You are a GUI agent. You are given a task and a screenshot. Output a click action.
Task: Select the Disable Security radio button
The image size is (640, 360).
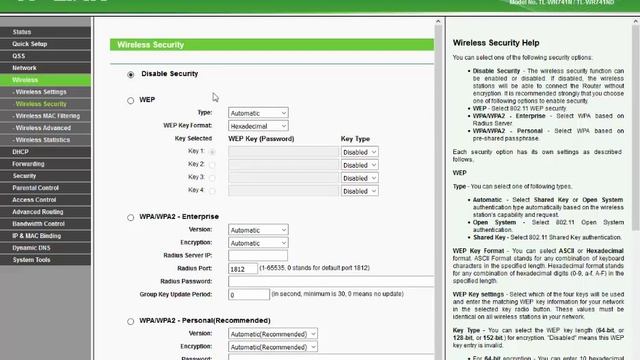pos(131,74)
